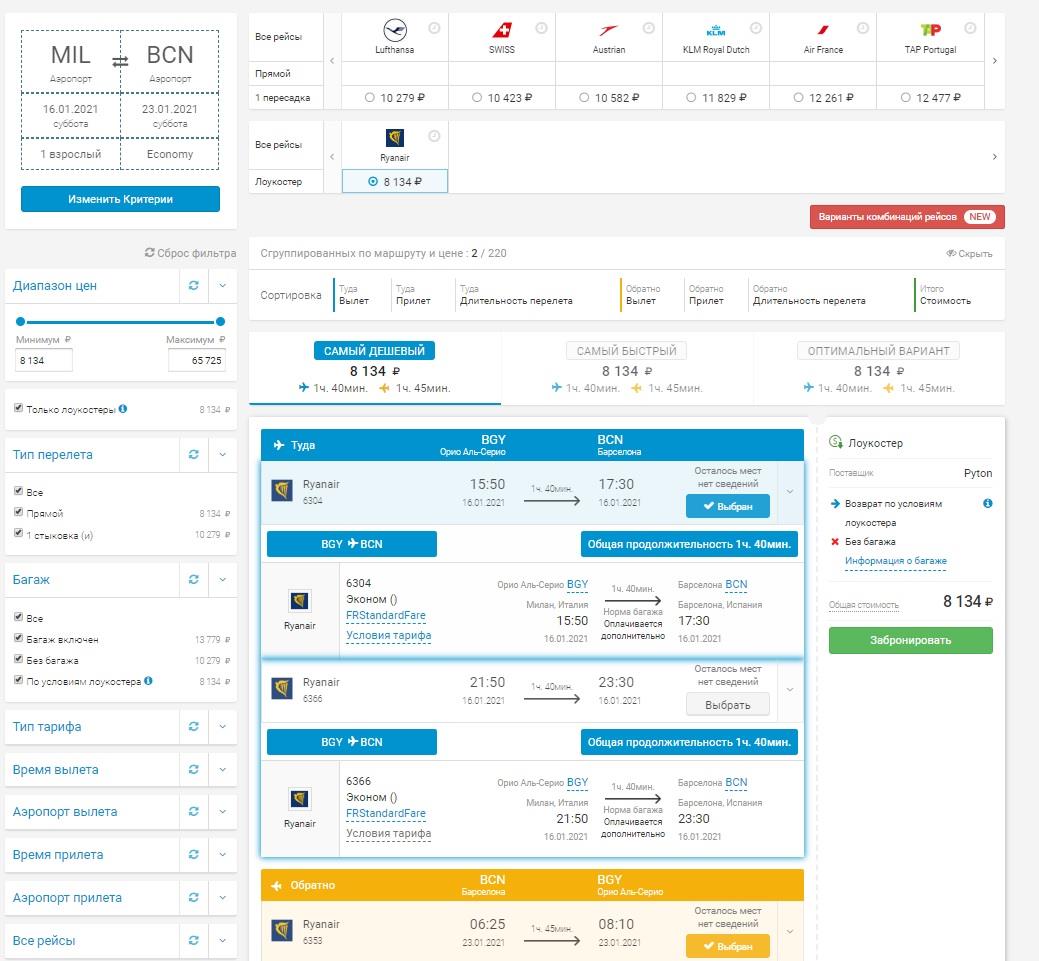Image resolution: width=1039 pixels, height=961 pixels.
Task: Click the Air France logo
Action: tap(823, 30)
